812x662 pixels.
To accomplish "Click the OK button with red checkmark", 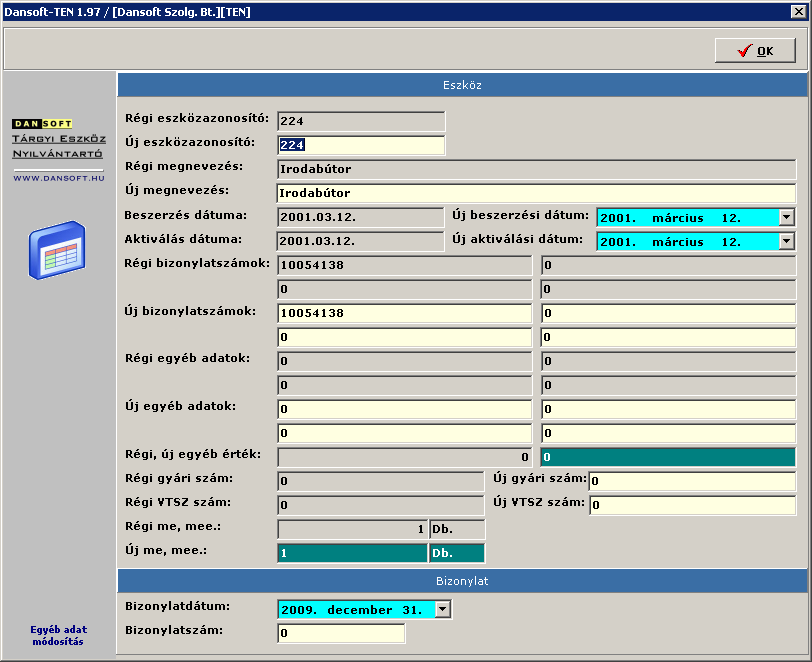I will 755,51.
